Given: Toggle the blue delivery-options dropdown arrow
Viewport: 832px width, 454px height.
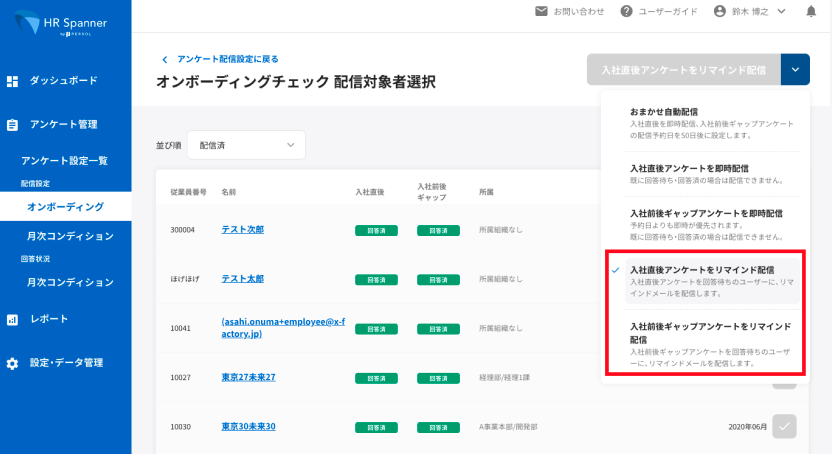Looking at the screenshot, I should pos(795,70).
